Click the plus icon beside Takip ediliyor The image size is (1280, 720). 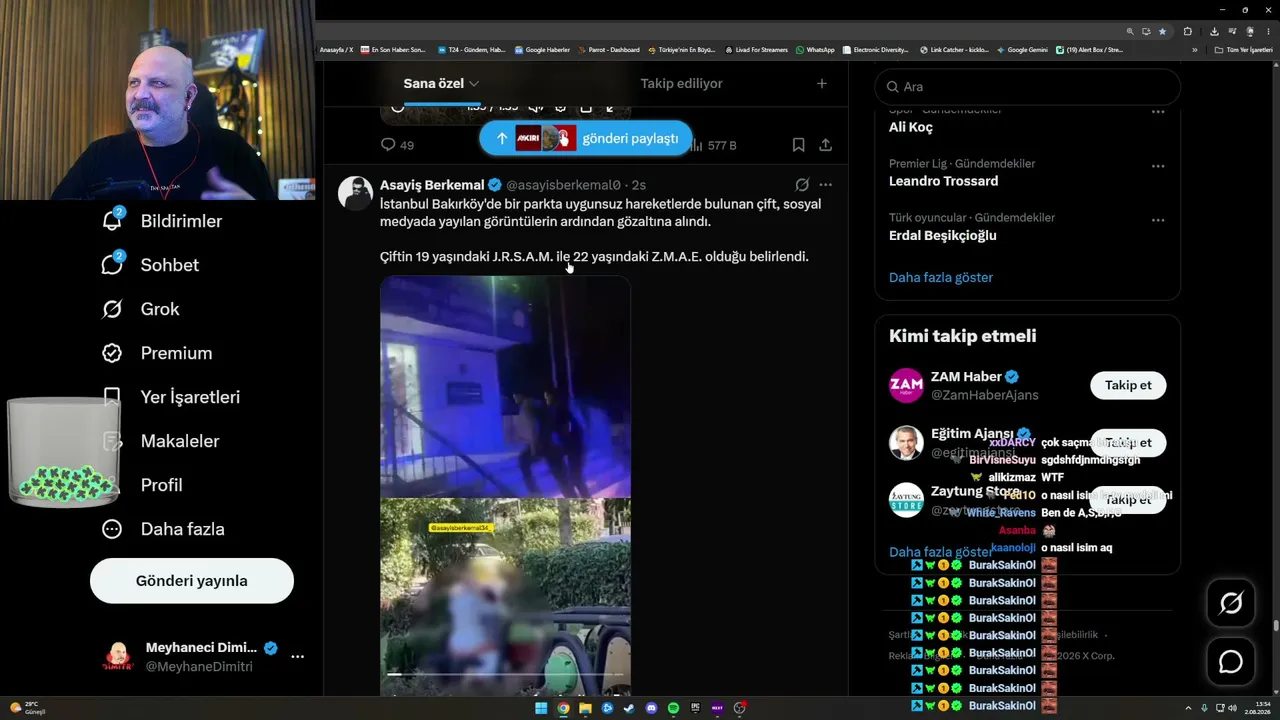tap(822, 84)
